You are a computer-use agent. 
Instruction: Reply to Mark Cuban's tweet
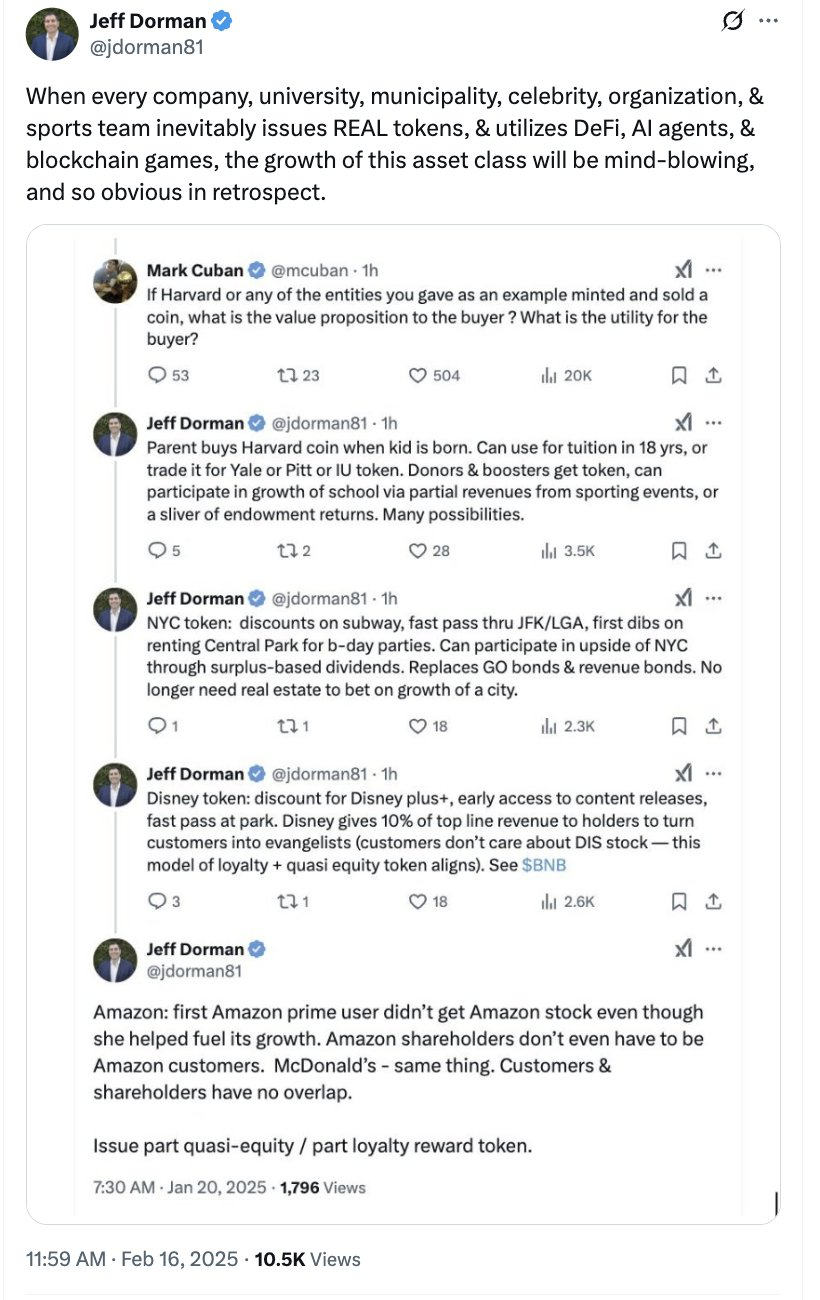(x=157, y=375)
